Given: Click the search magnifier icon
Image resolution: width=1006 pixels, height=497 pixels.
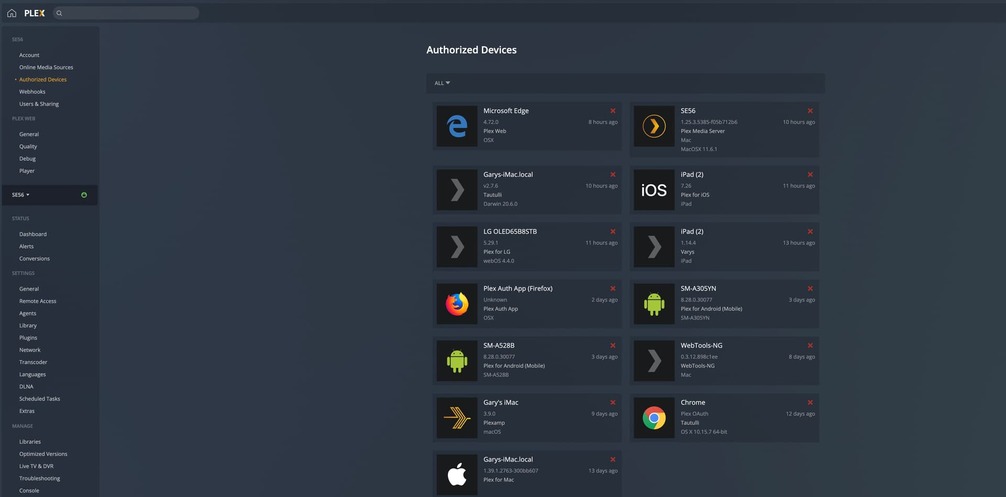Looking at the screenshot, I should click(59, 13).
